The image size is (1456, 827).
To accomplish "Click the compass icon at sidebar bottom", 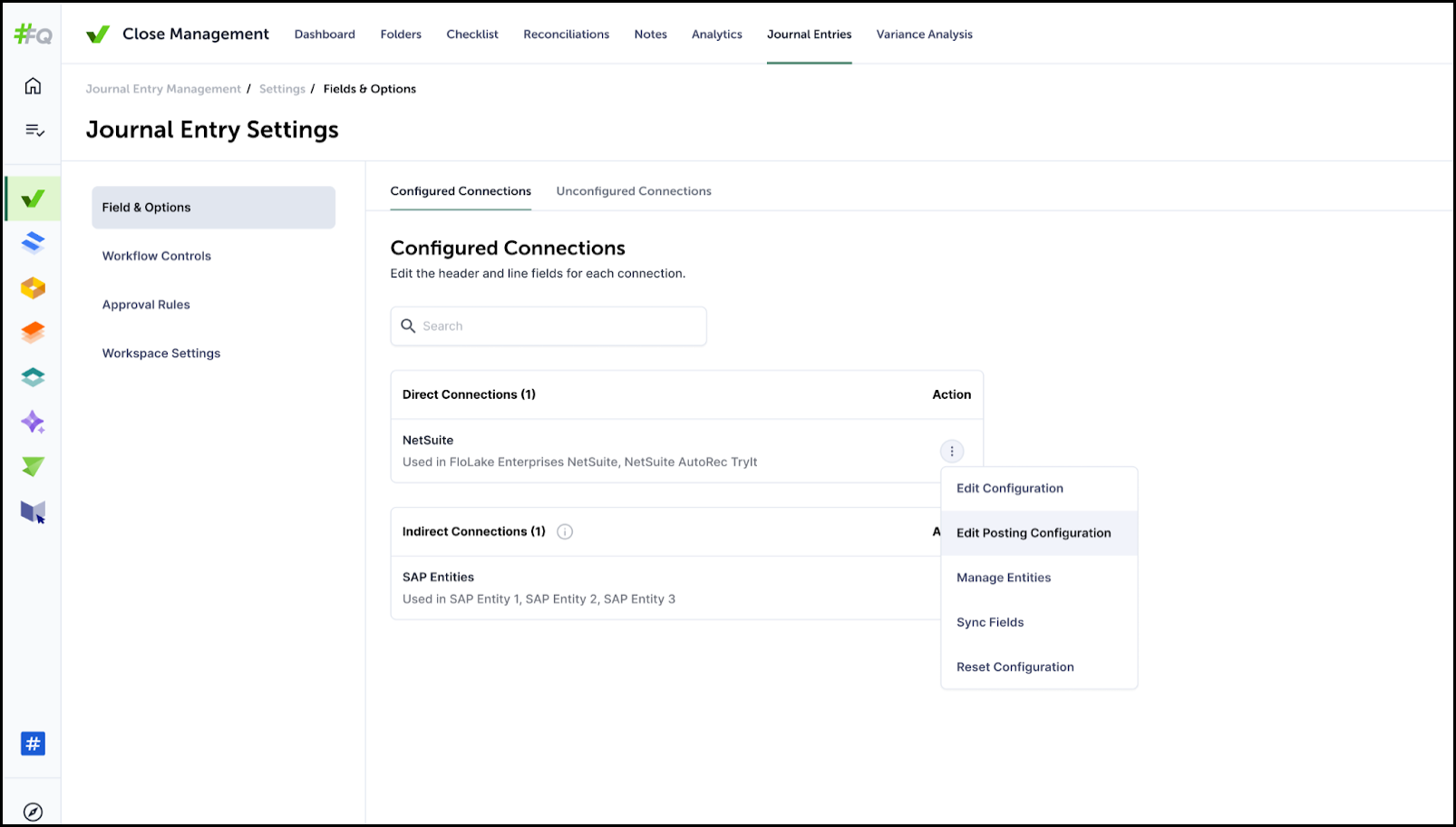I will point(33,812).
